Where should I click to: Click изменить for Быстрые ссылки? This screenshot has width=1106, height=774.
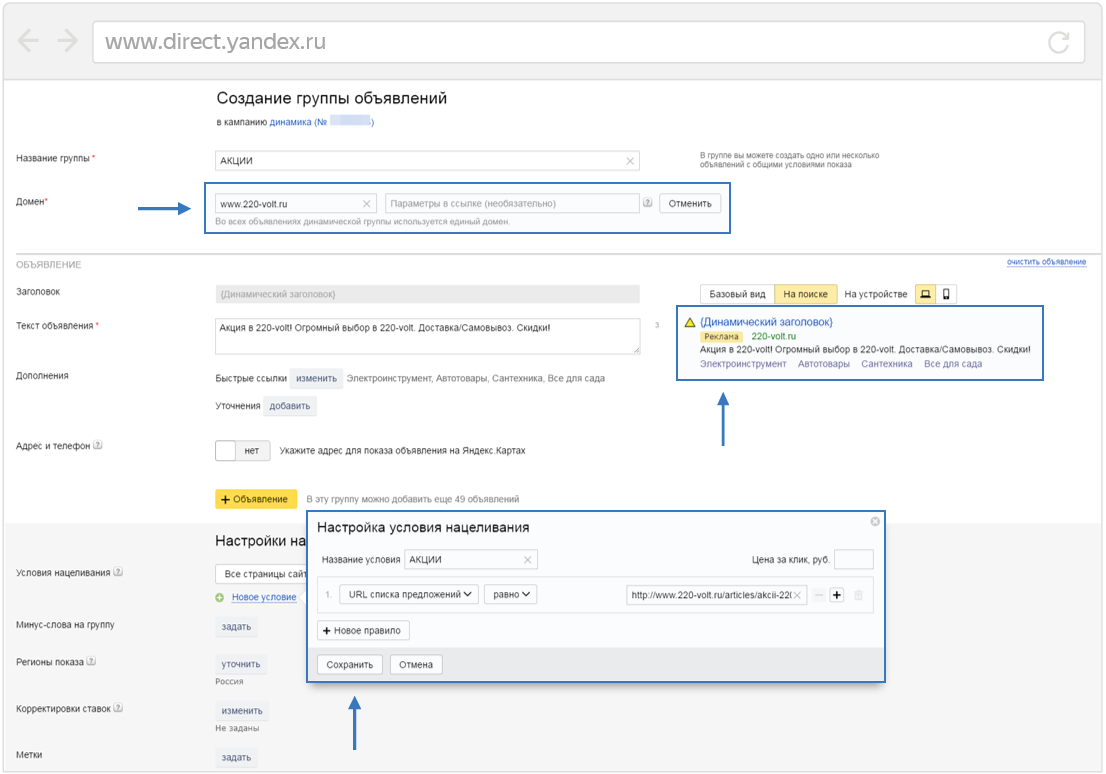316,378
